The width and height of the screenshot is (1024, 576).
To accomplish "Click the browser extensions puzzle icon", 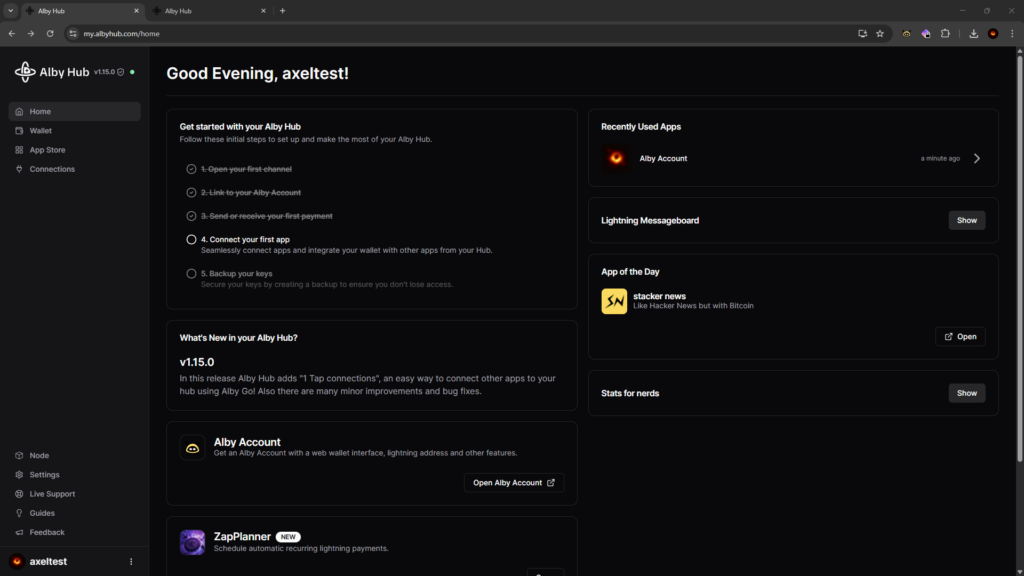I will tap(945, 33).
